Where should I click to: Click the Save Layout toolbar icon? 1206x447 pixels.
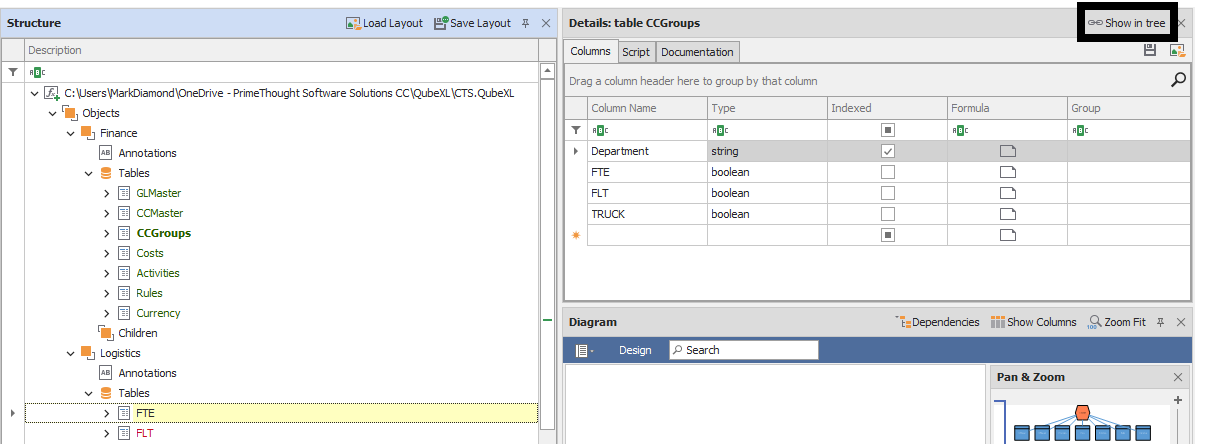(x=441, y=23)
